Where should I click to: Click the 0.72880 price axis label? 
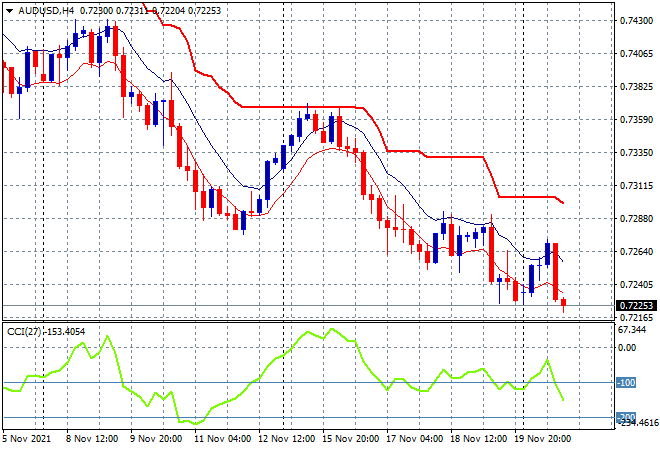[636, 218]
